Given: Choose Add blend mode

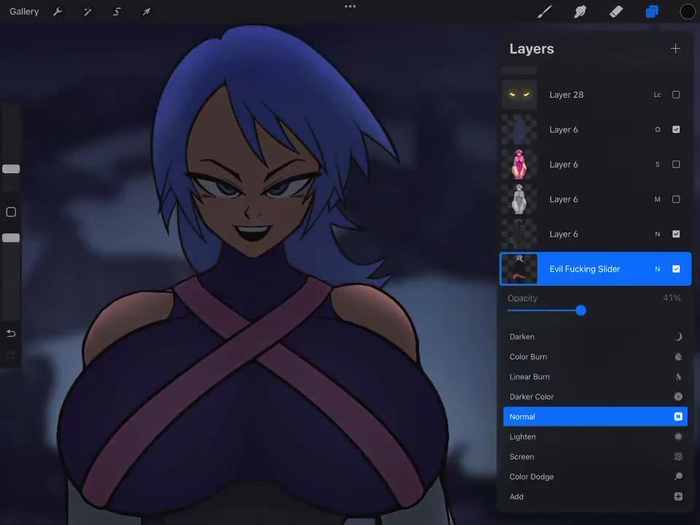Looking at the screenshot, I should (x=595, y=496).
